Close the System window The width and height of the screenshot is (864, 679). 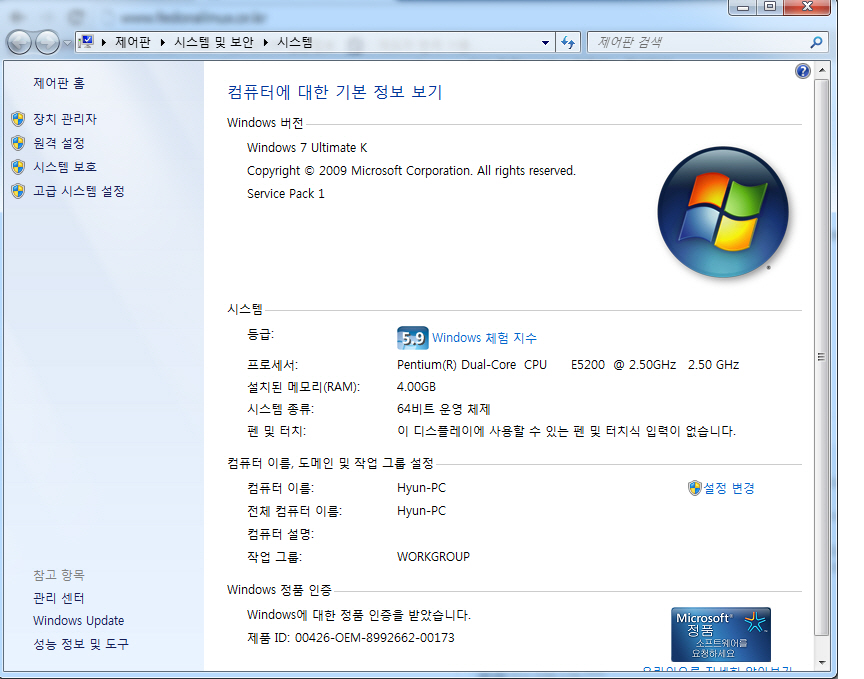tap(807, 7)
